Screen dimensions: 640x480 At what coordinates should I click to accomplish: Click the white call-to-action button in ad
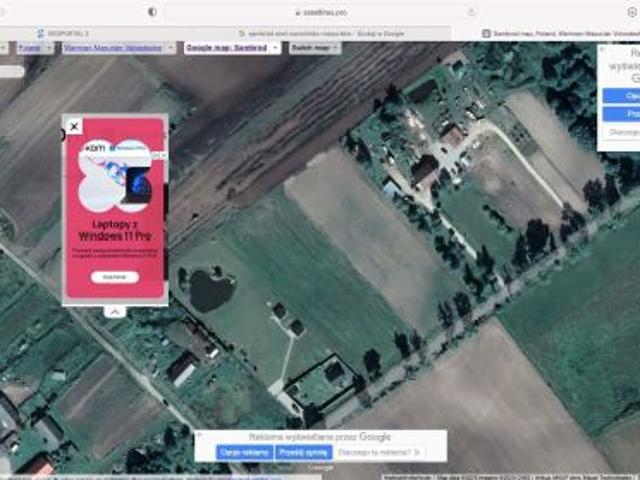(x=115, y=277)
